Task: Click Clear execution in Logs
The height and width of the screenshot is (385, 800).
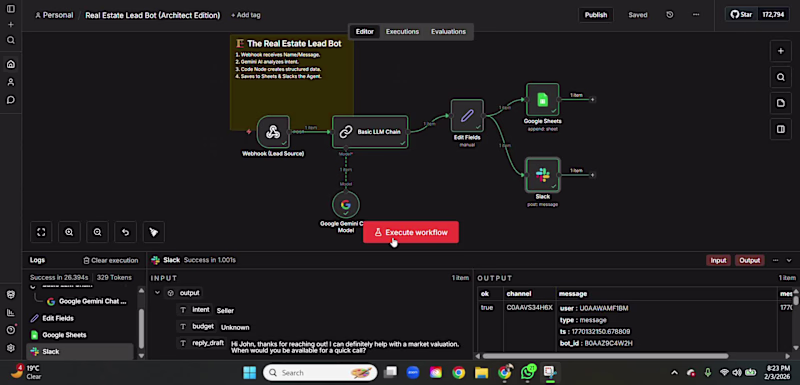Action: pos(111,260)
